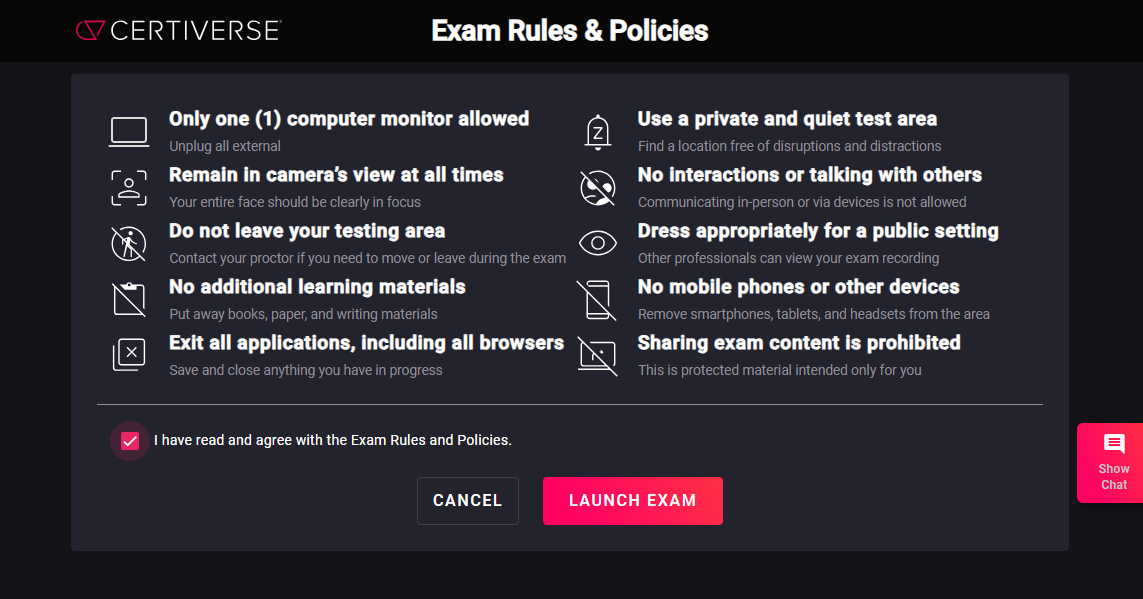
Task: Click the laptop monitor icon
Action: point(129,132)
